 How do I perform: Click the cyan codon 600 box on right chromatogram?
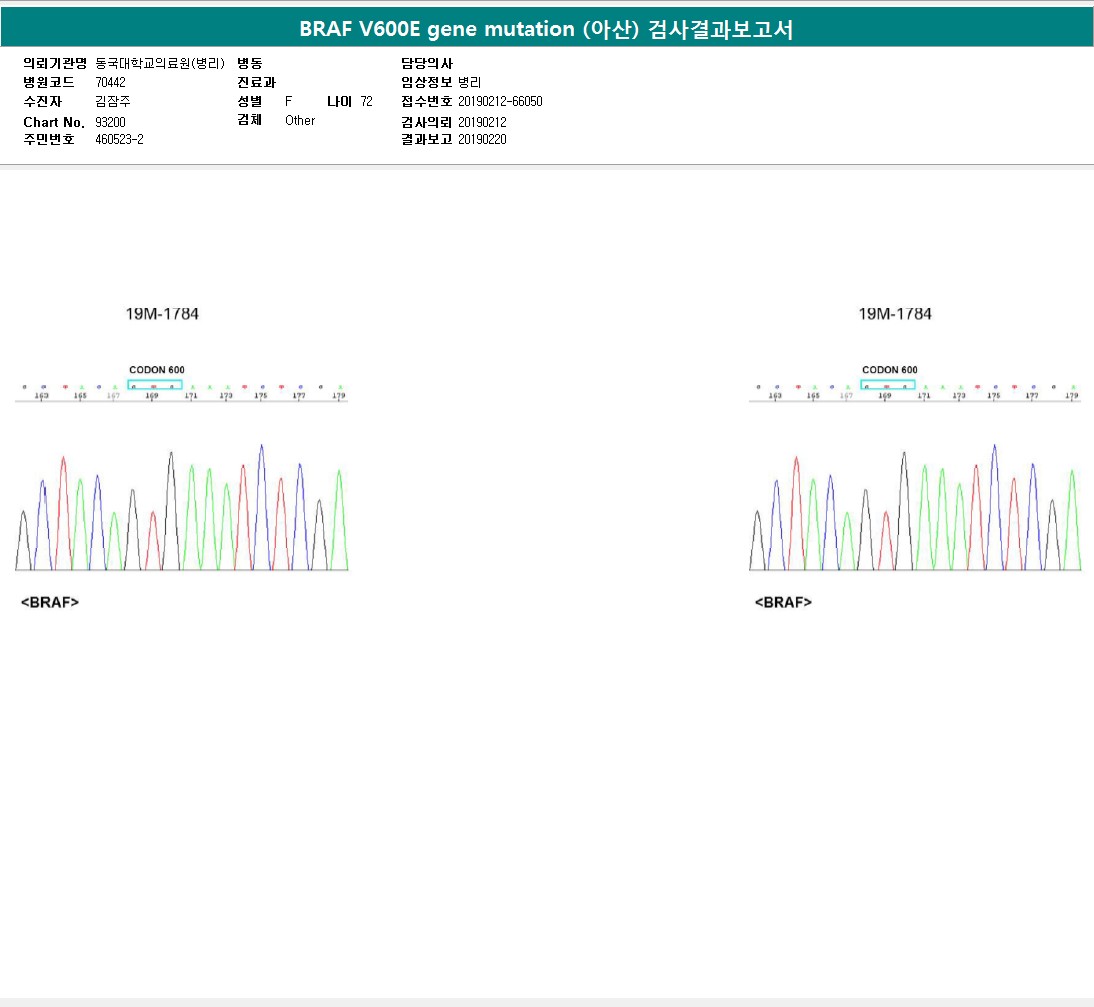(x=888, y=385)
